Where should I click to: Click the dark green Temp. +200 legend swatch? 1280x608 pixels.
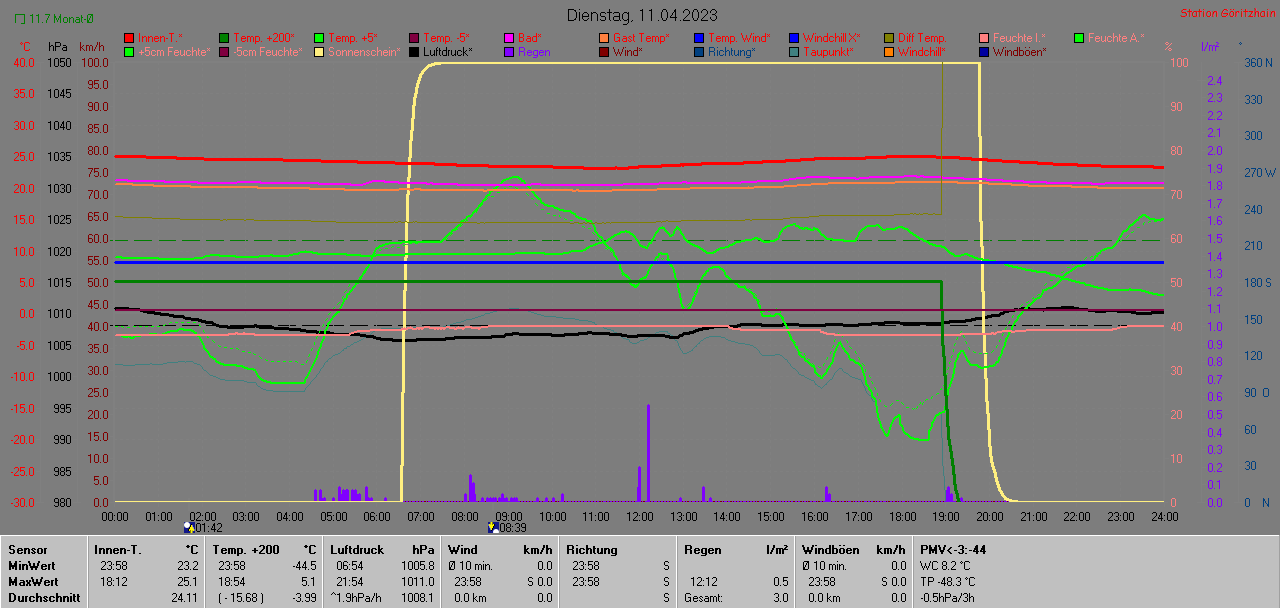[x=224, y=38]
